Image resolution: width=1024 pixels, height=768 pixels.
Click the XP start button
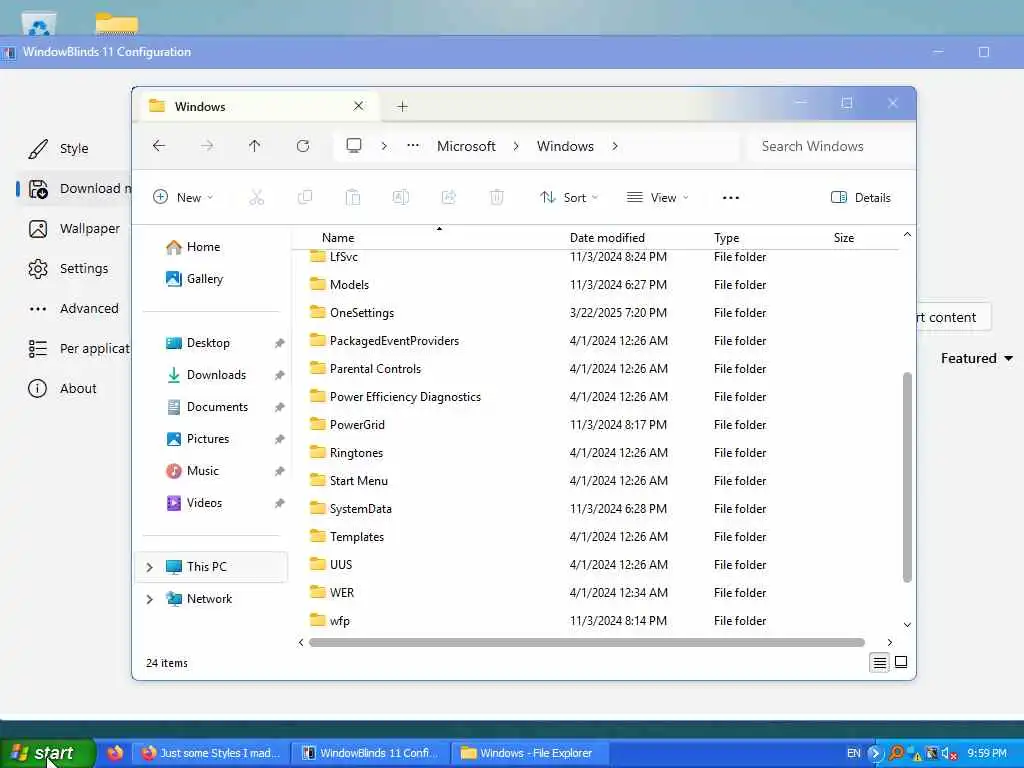point(46,753)
